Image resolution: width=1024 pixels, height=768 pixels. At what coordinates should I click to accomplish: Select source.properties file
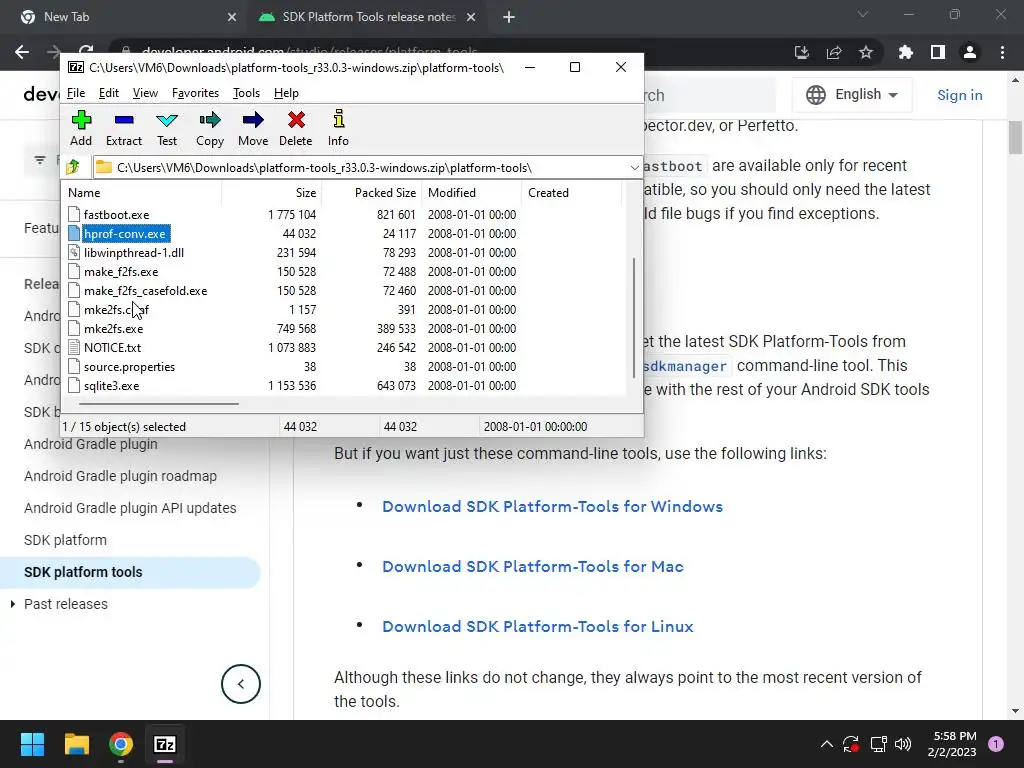pyautogui.click(x=129, y=366)
